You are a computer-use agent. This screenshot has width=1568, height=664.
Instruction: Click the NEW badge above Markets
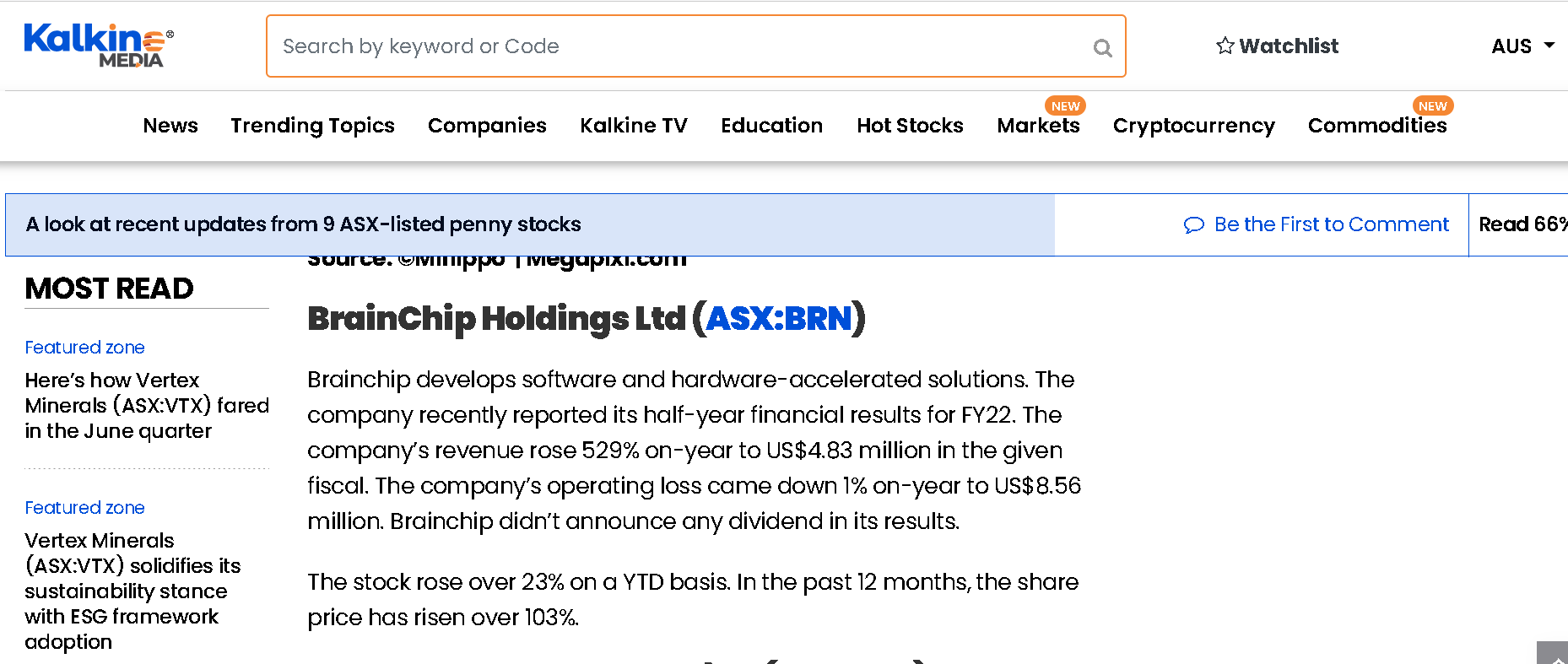[1066, 105]
